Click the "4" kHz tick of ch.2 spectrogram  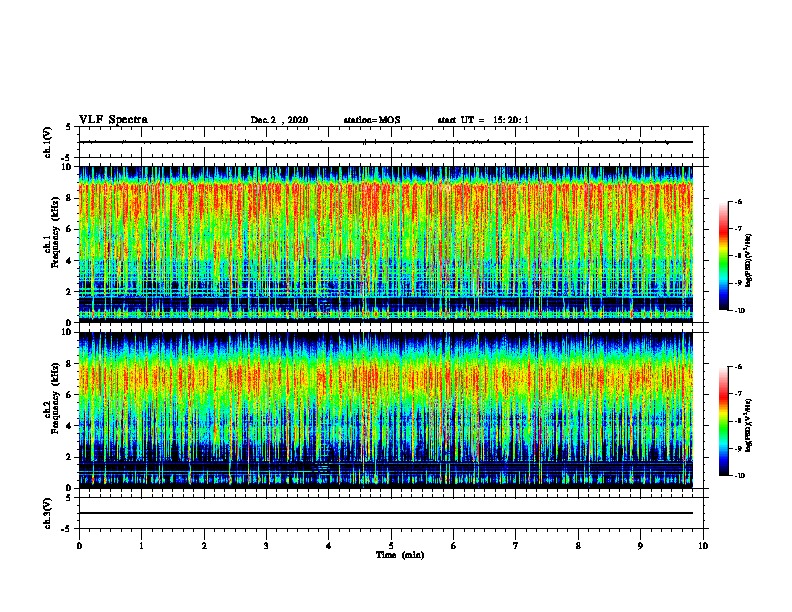pyautogui.click(x=69, y=426)
